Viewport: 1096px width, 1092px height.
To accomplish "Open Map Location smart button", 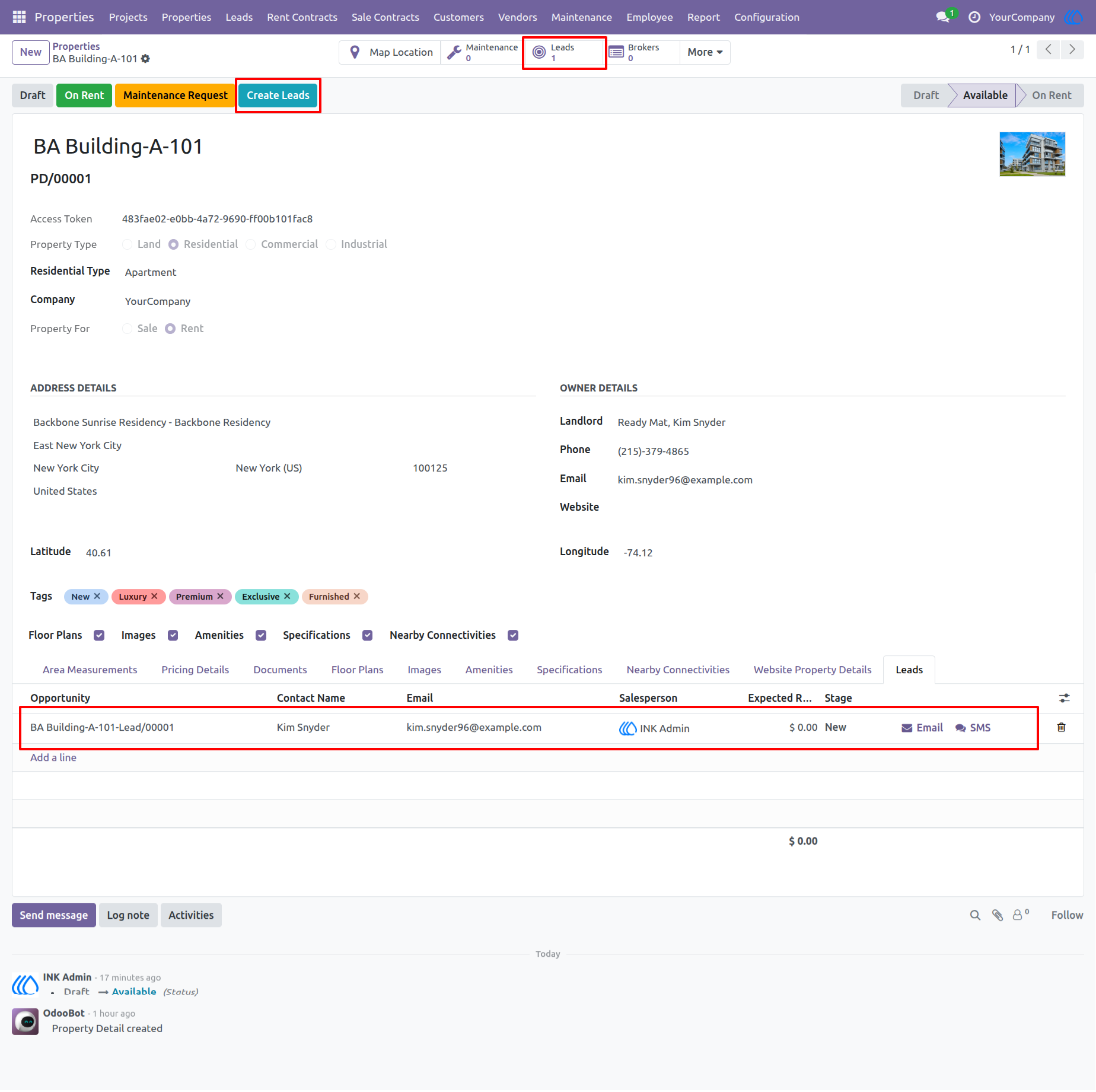I will coord(390,52).
